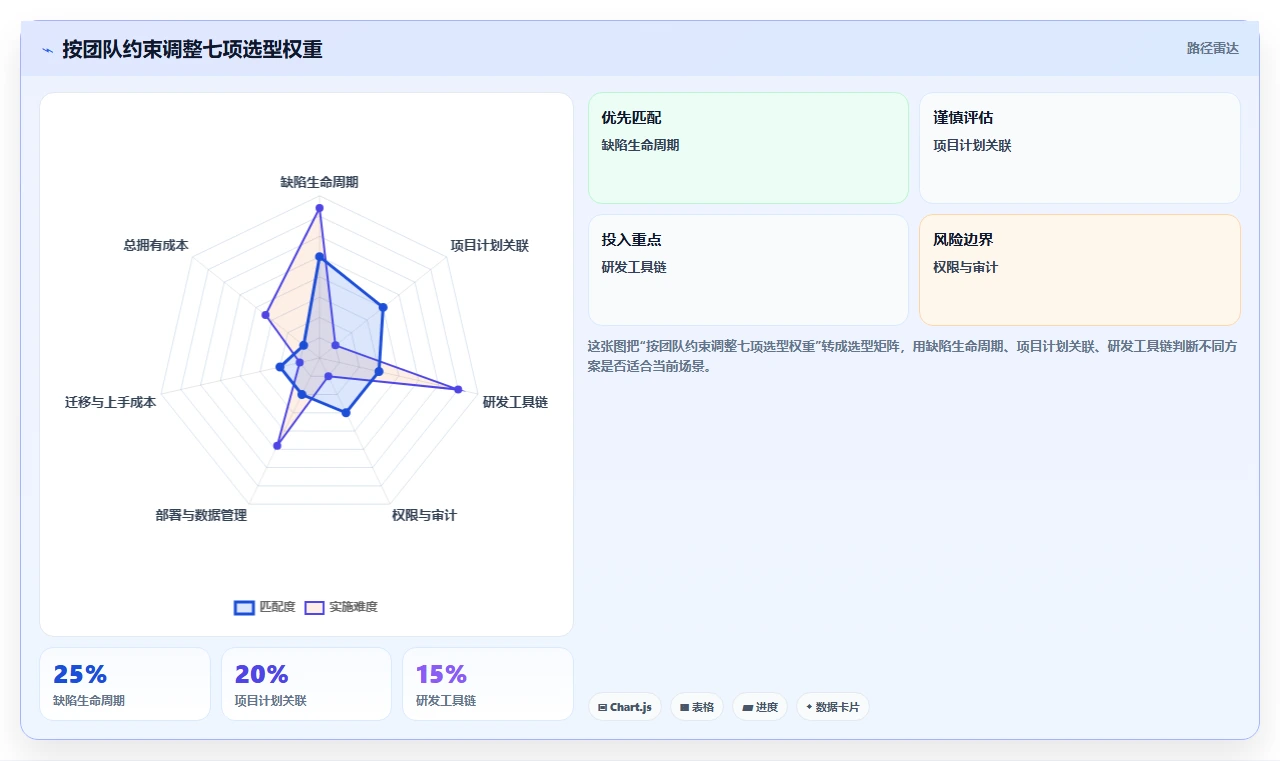
Task: Click the 数据卡片 tag
Action: pos(833,707)
